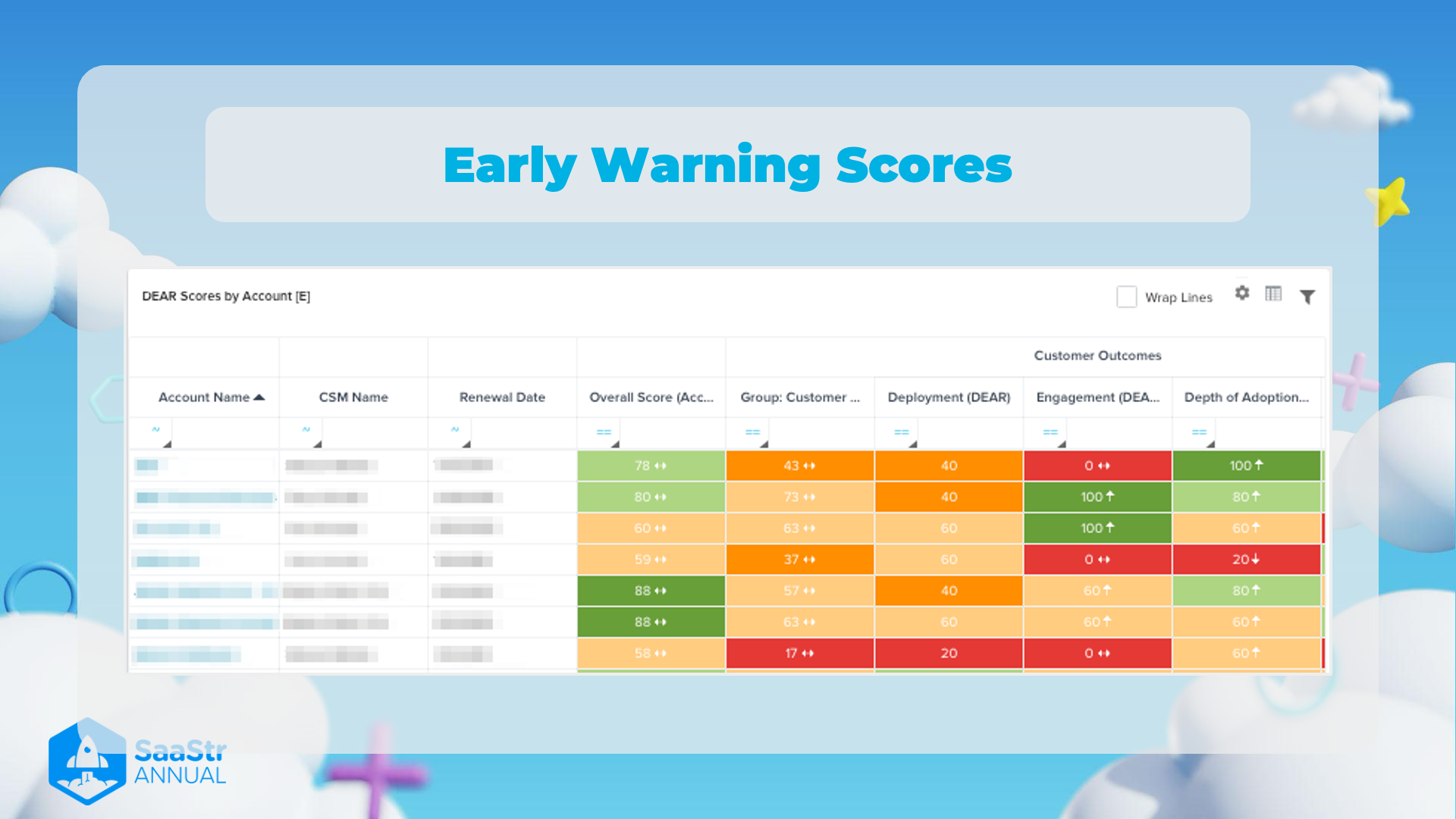Click the Group Customer cell showing 43
The height and width of the screenshot is (819, 1456).
800,466
